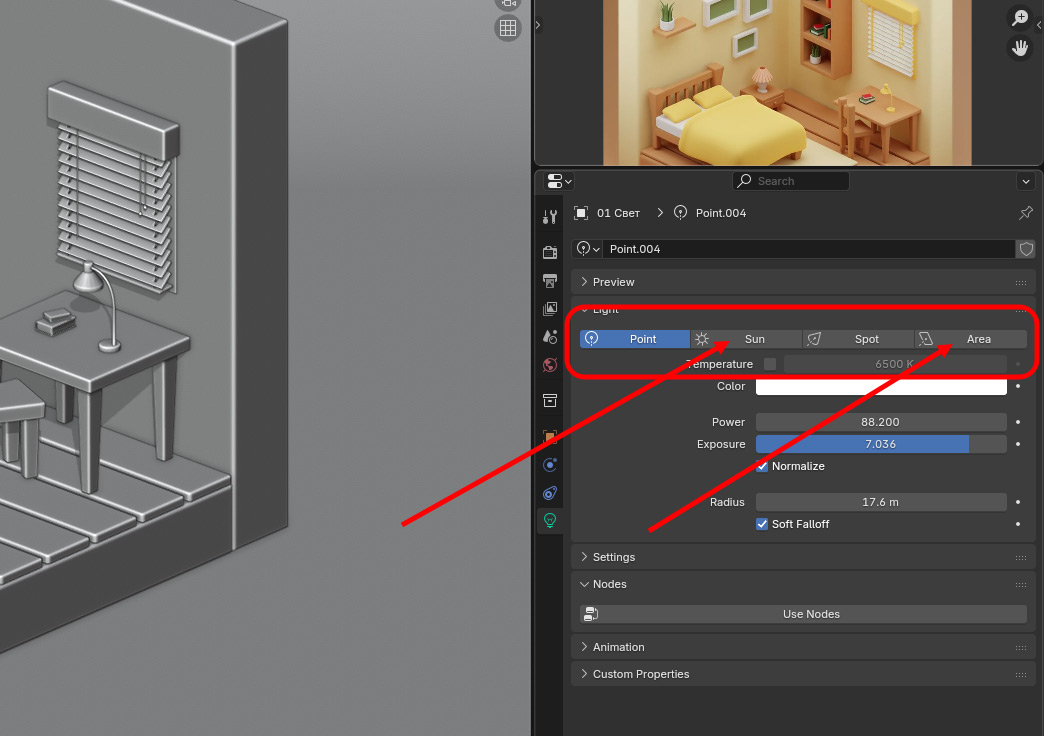Open the World properties tab
This screenshot has width=1044, height=736.
549,365
